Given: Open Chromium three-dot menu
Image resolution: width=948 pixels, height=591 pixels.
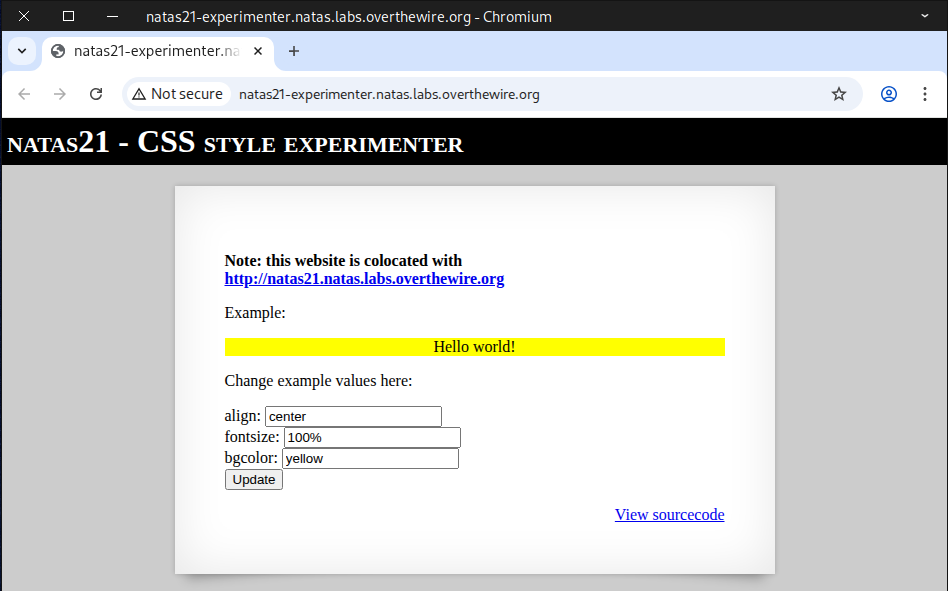Looking at the screenshot, I should pos(924,94).
